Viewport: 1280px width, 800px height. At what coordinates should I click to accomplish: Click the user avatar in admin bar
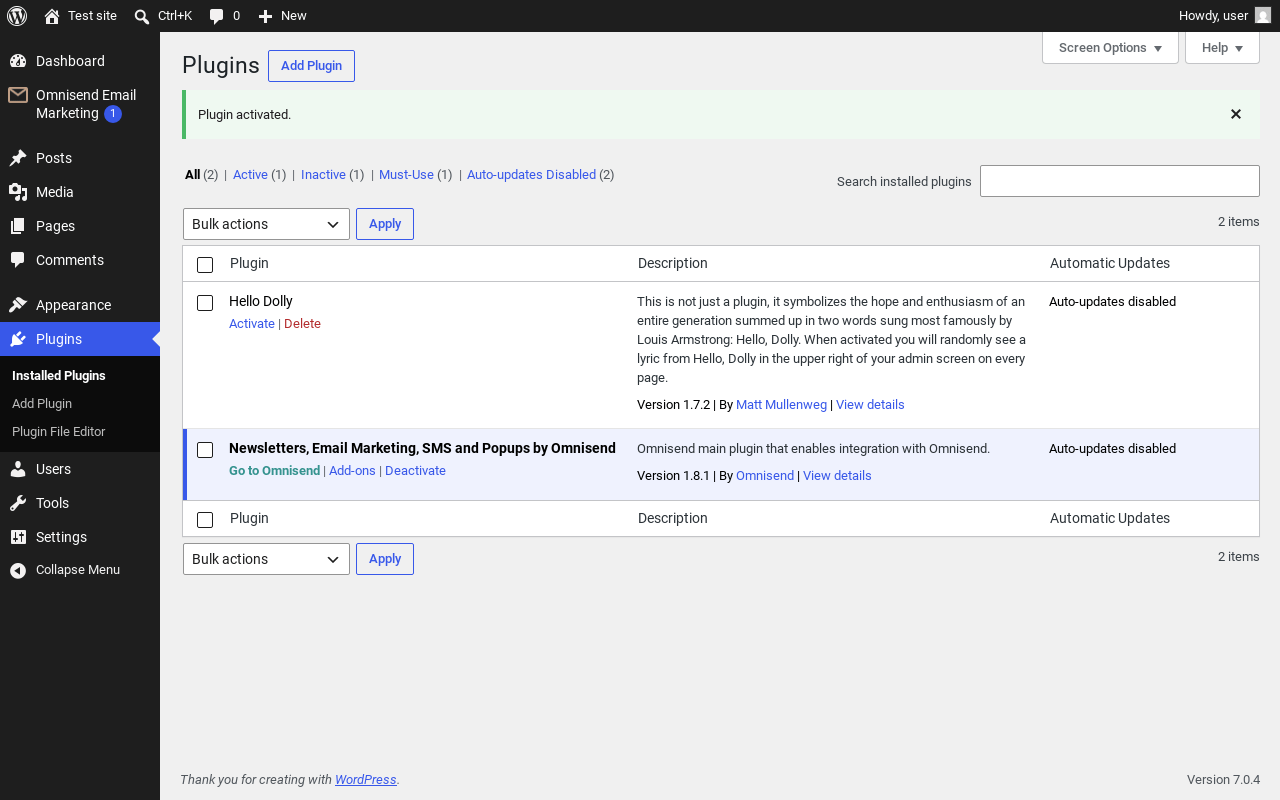(1263, 16)
